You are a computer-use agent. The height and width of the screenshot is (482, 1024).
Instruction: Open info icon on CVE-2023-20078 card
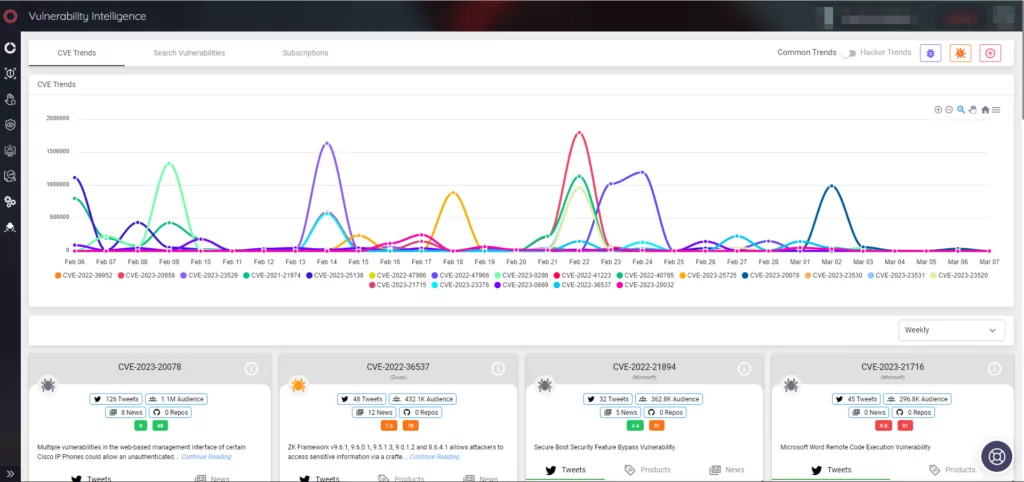[251, 369]
